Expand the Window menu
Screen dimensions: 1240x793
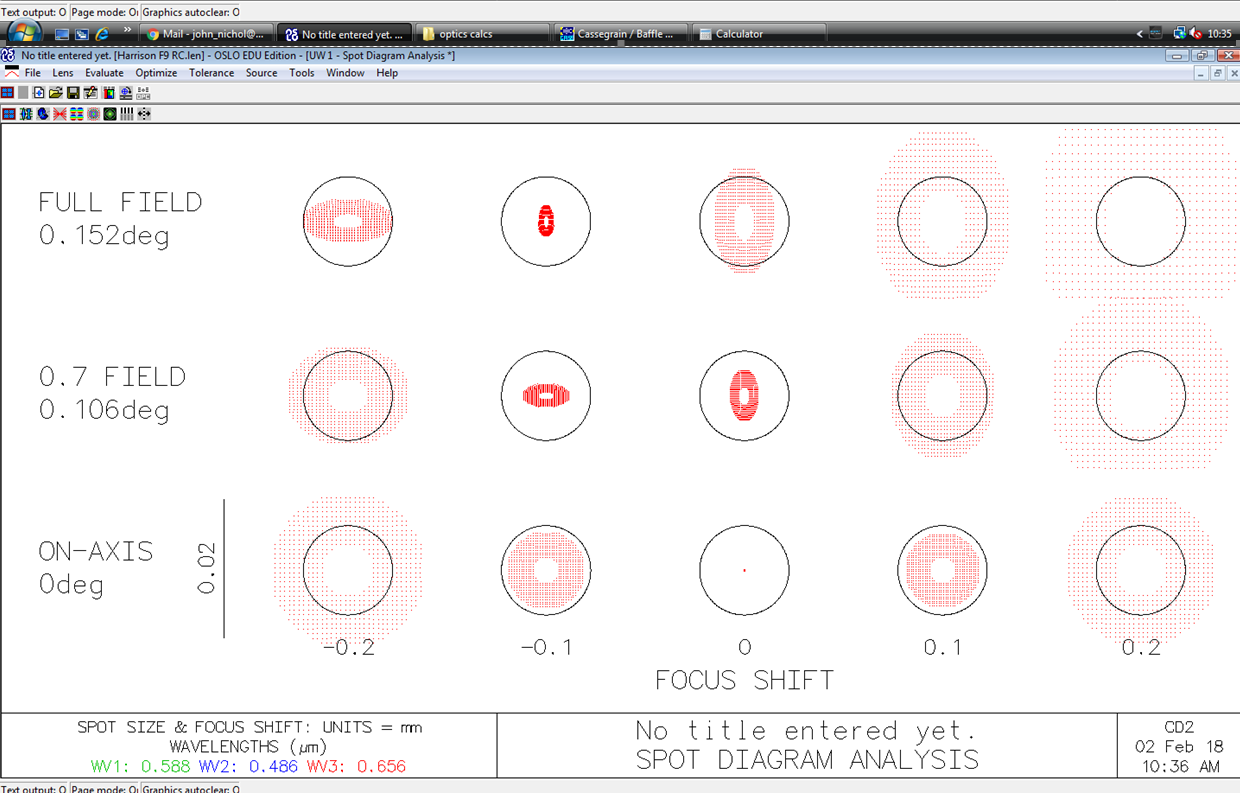click(345, 73)
